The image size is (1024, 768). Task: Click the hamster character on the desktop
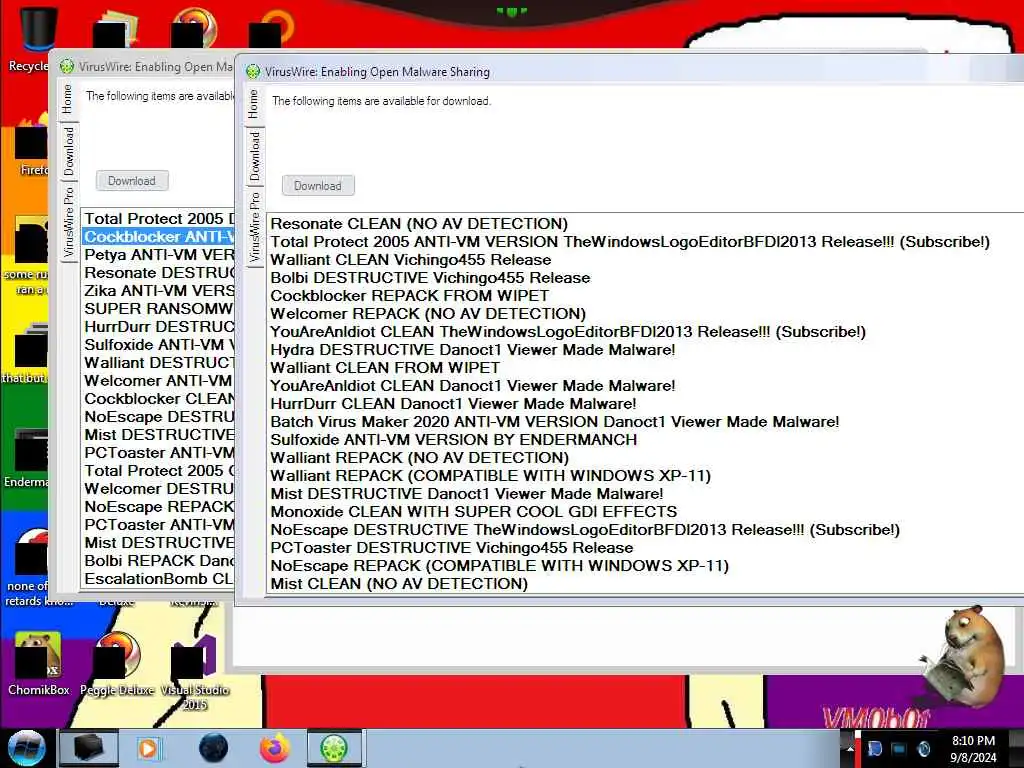click(x=967, y=658)
